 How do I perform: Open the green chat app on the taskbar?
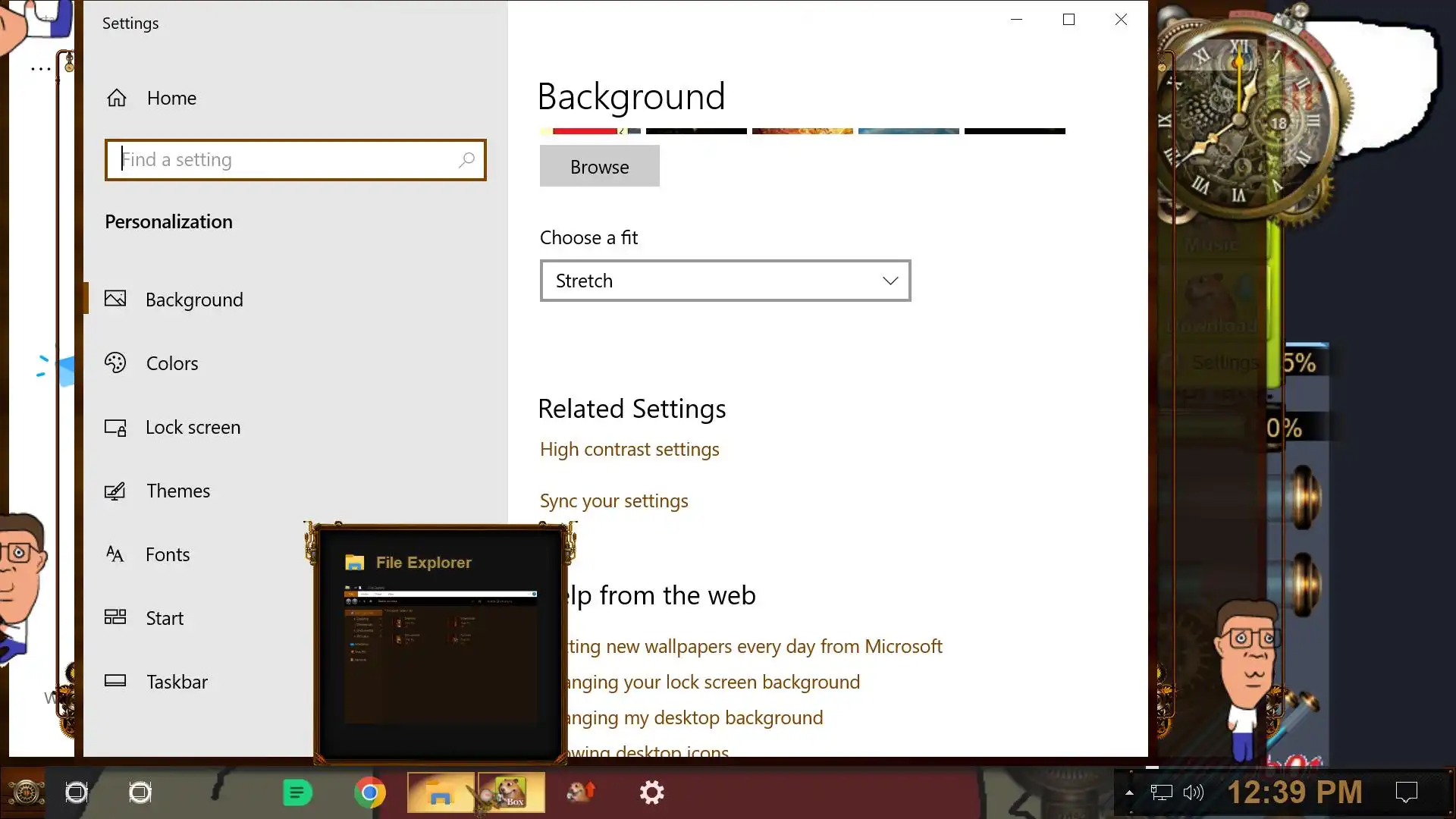[297, 792]
